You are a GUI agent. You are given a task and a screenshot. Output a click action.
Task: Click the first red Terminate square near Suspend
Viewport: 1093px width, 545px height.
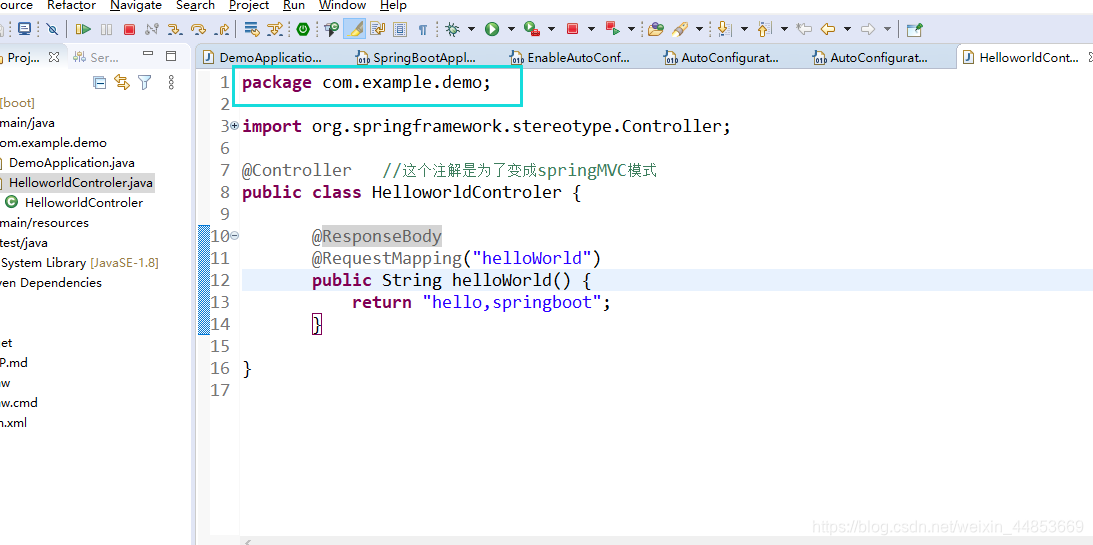129,29
